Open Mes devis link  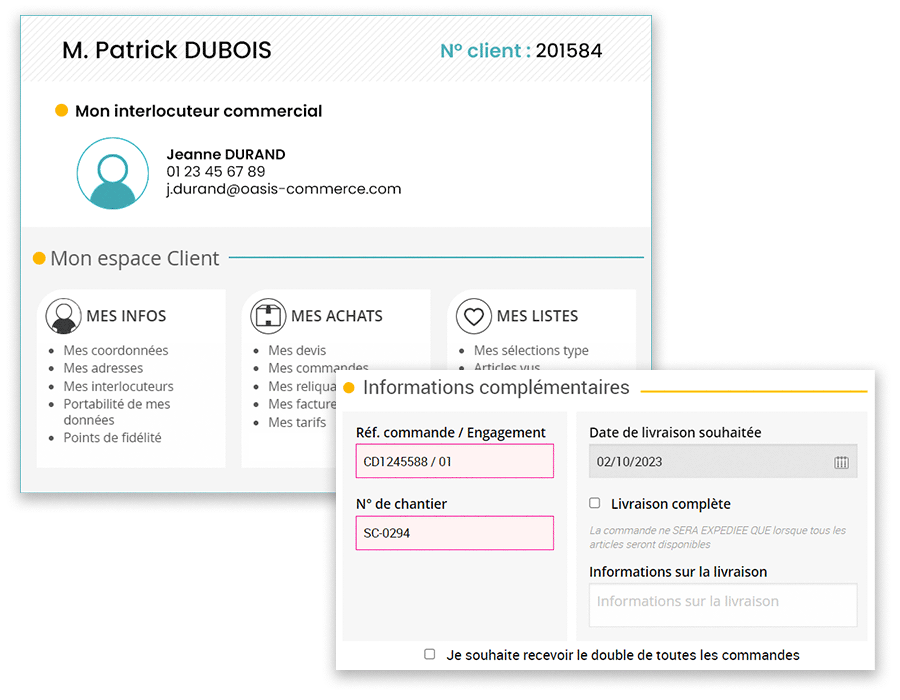pyautogui.click(x=297, y=350)
